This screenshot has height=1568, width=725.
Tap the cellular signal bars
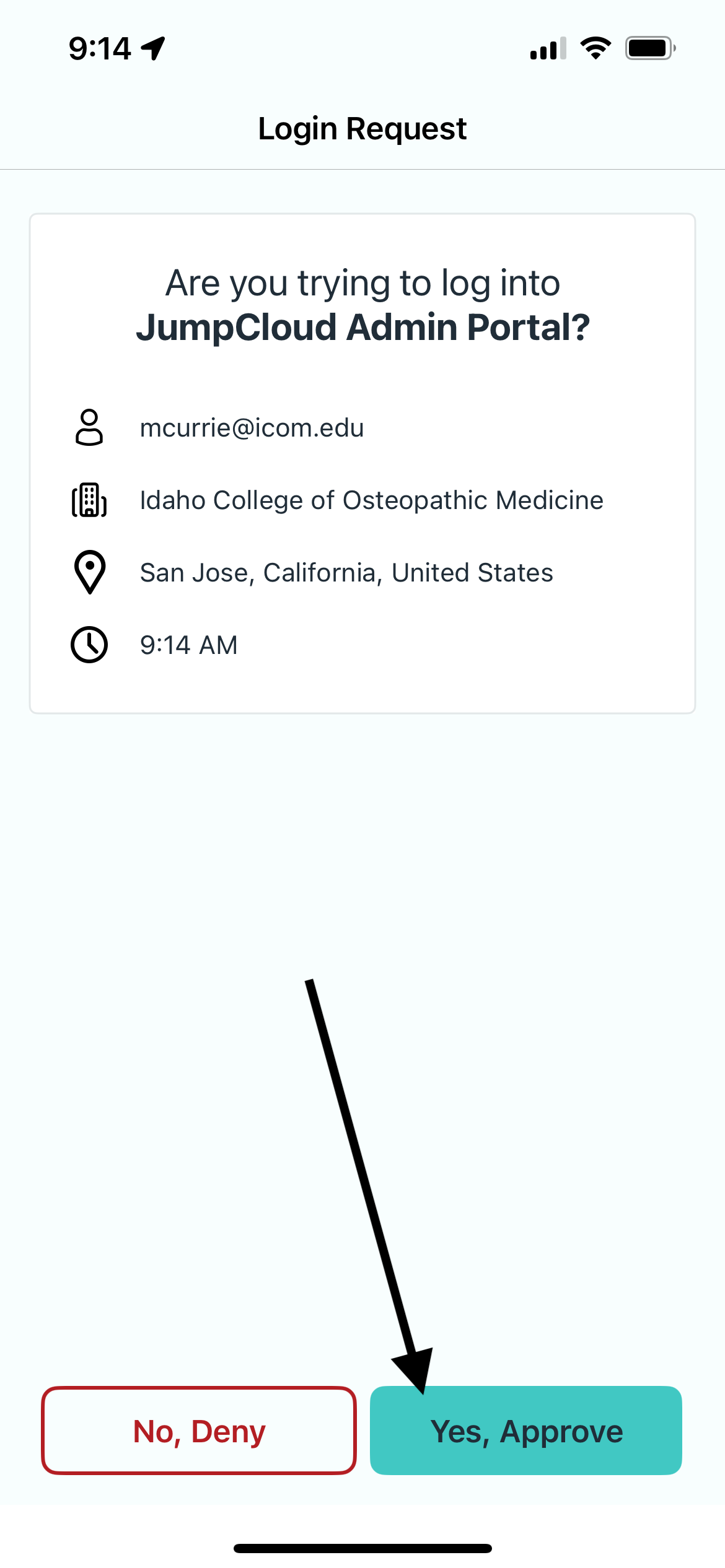(x=548, y=48)
